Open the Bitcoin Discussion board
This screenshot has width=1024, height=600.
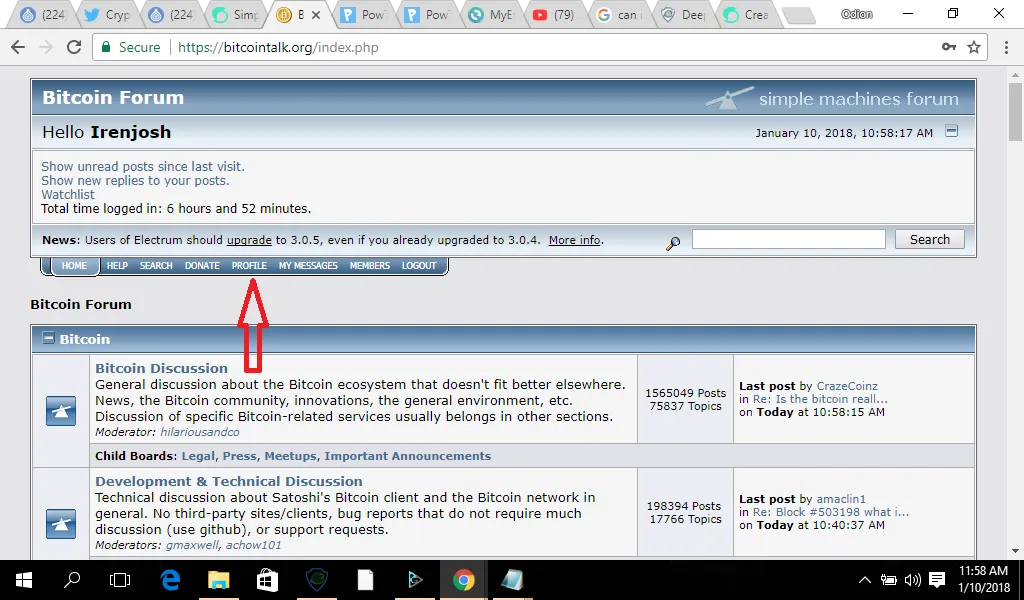tap(161, 368)
